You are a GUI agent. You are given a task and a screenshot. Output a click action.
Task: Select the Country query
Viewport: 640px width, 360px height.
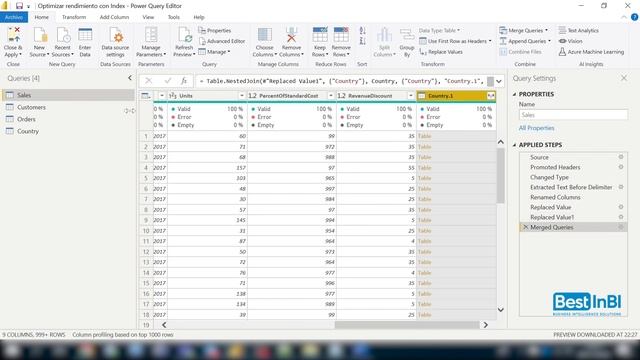(x=68, y=131)
